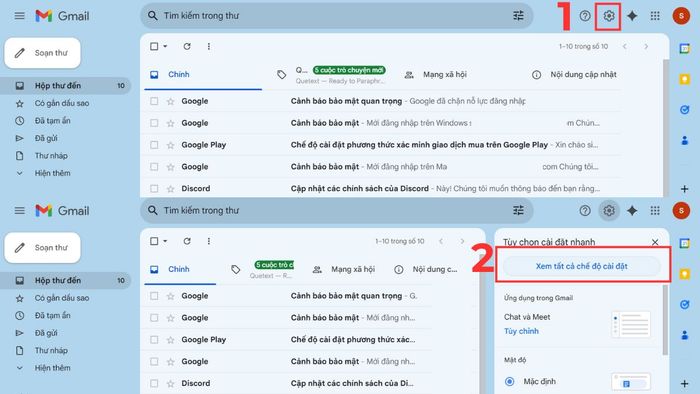Open 'Hộp thư đến' folder in top window
Viewport: 700px width, 394px height.
coord(65,86)
